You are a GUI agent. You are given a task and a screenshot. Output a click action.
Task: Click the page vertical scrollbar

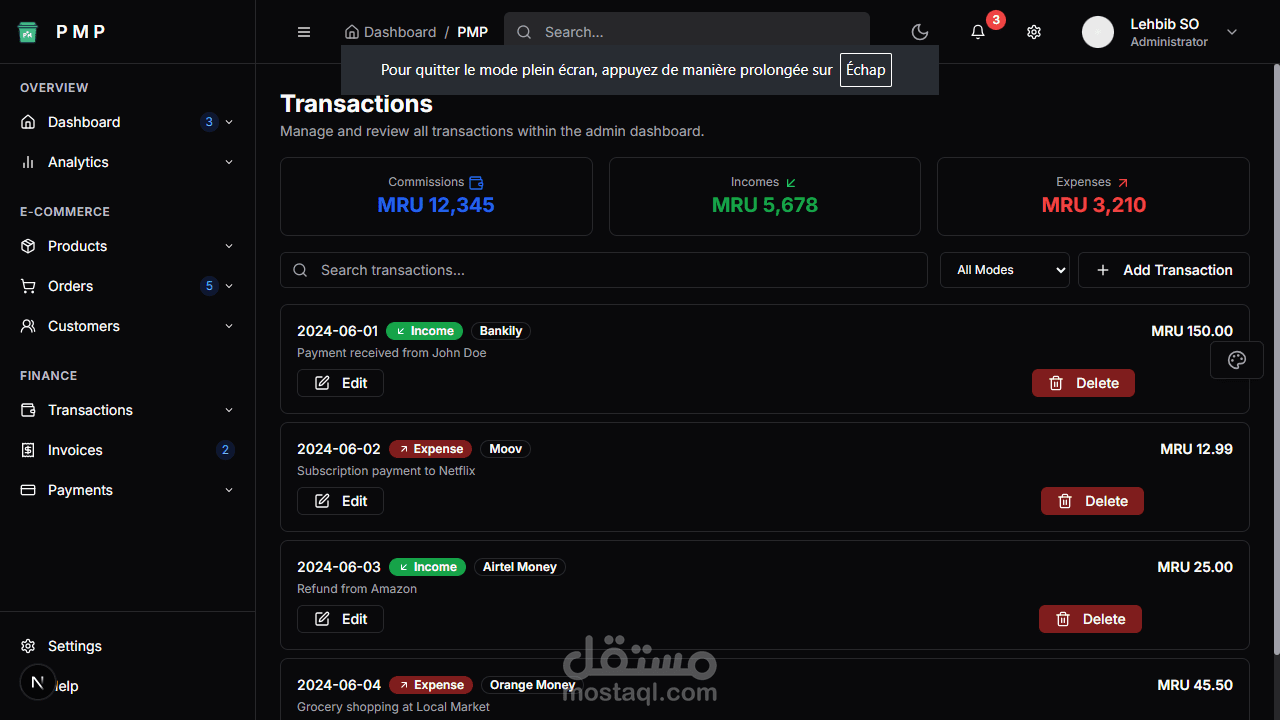click(1275, 358)
